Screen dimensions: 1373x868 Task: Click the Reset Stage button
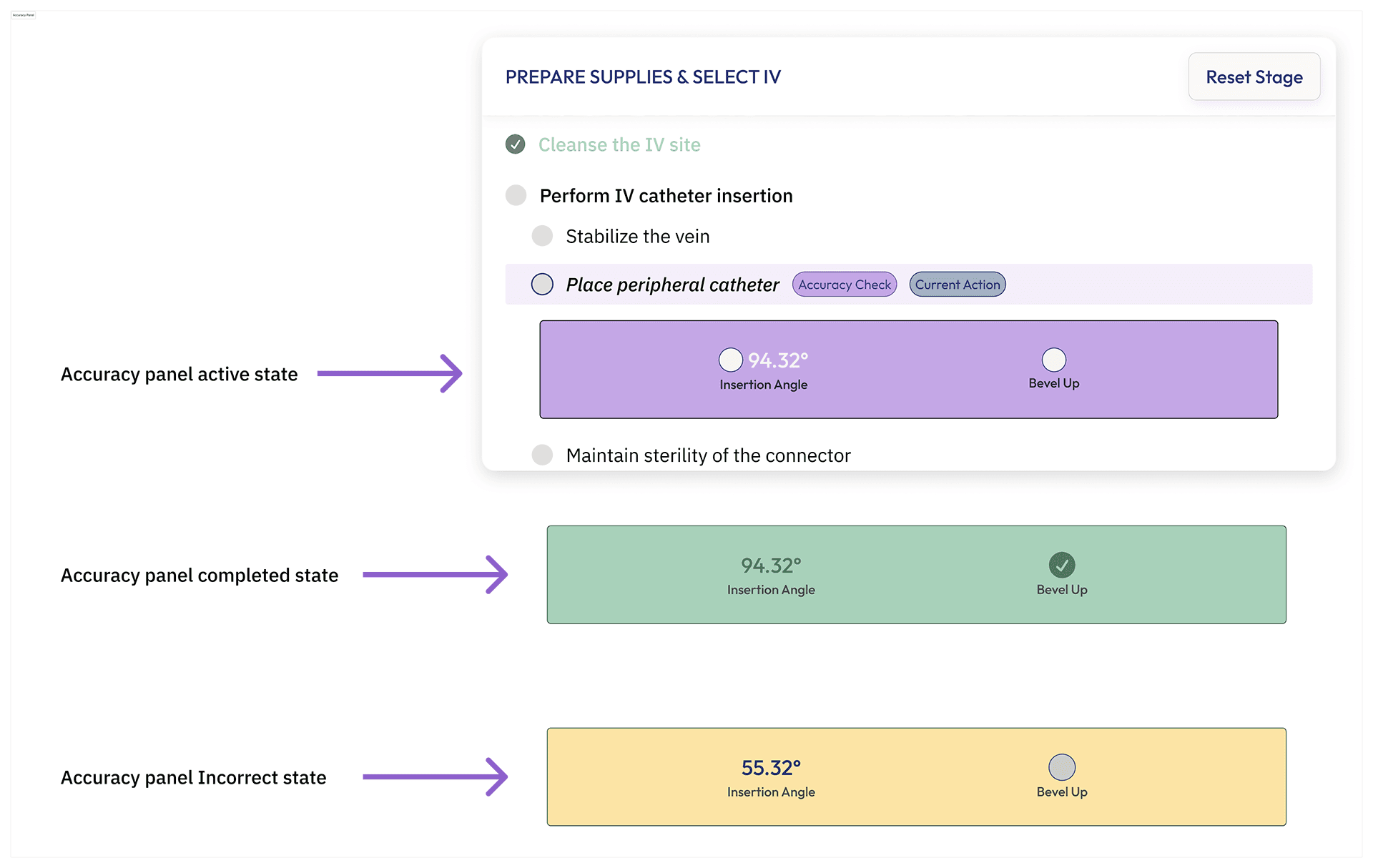click(1254, 77)
